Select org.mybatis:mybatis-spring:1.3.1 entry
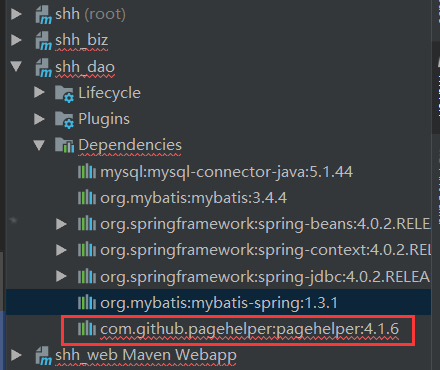This screenshot has width=440, height=370. (x=219, y=303)
